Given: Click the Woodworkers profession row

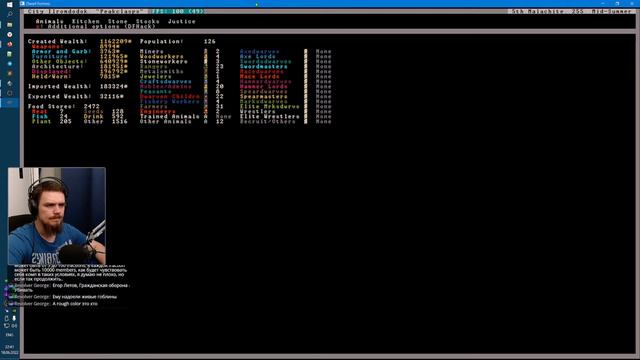Looking at the screenshot, I should (180, 56).
